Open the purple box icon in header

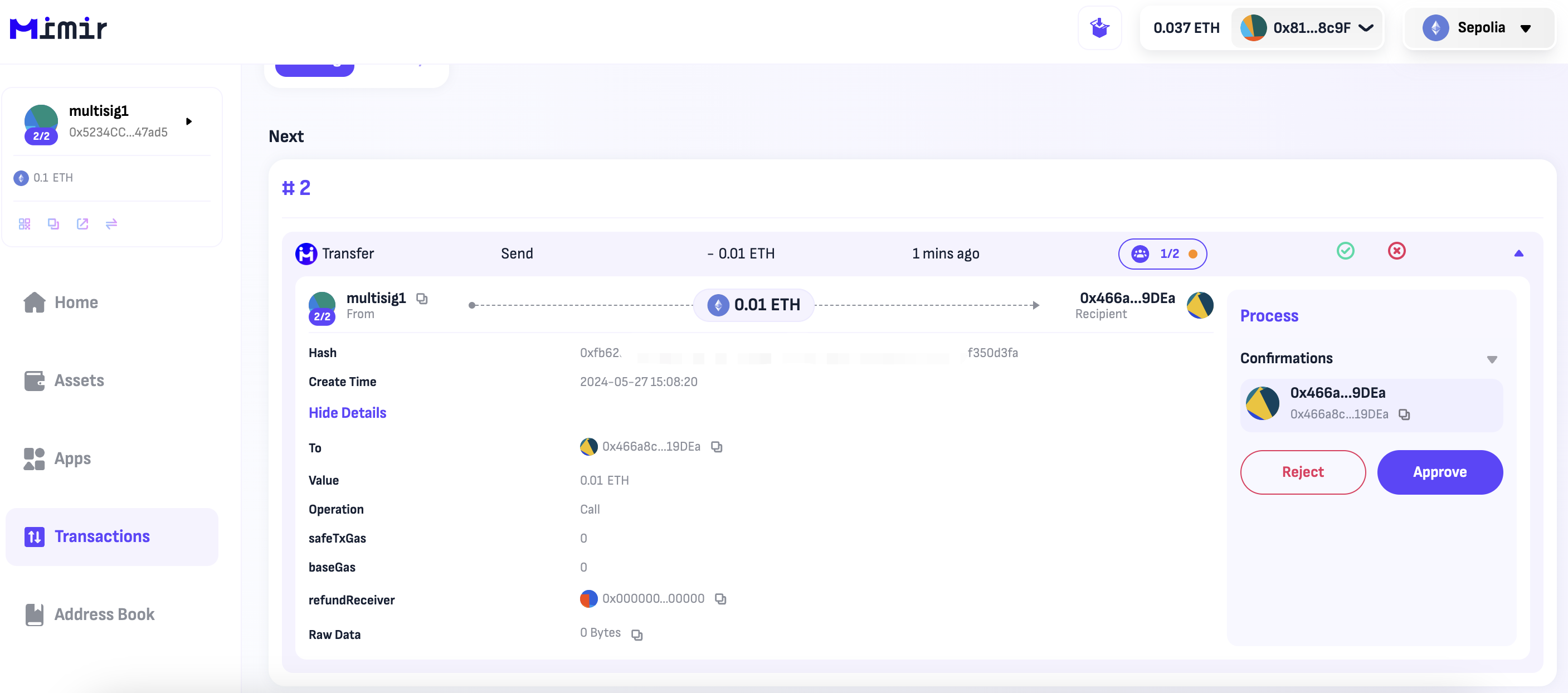point(1099,28)
